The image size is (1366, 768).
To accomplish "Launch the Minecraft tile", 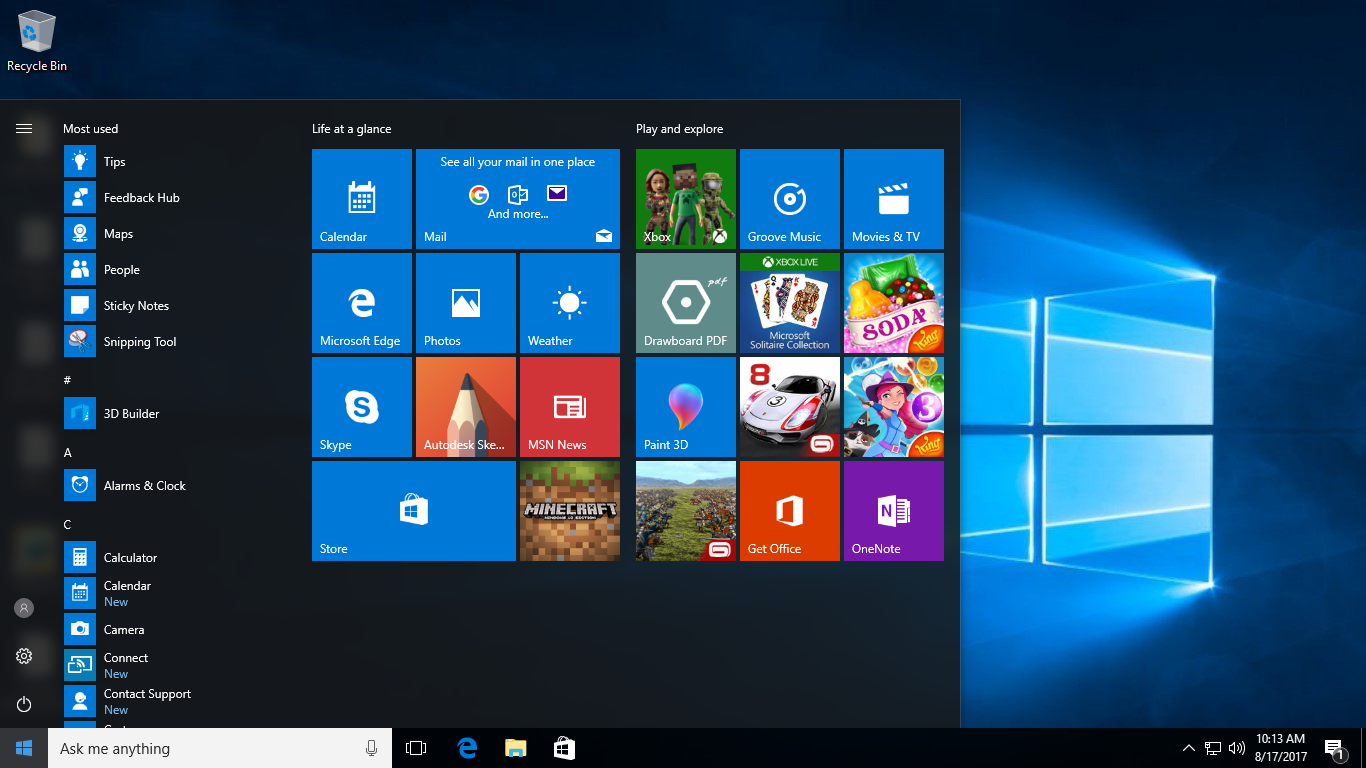I will click(570, 511).
